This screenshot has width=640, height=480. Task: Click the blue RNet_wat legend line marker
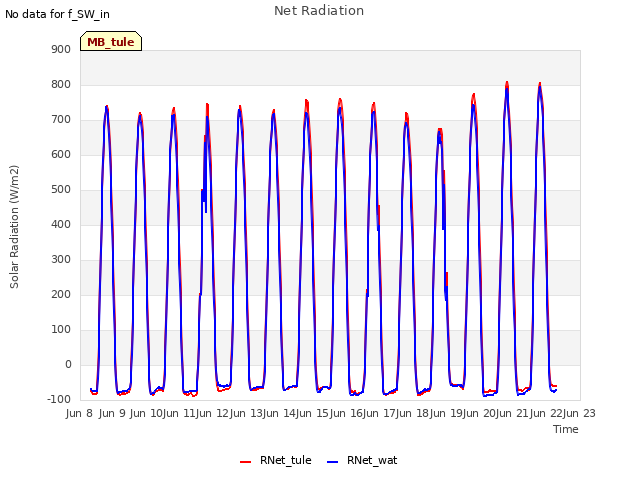332,462
